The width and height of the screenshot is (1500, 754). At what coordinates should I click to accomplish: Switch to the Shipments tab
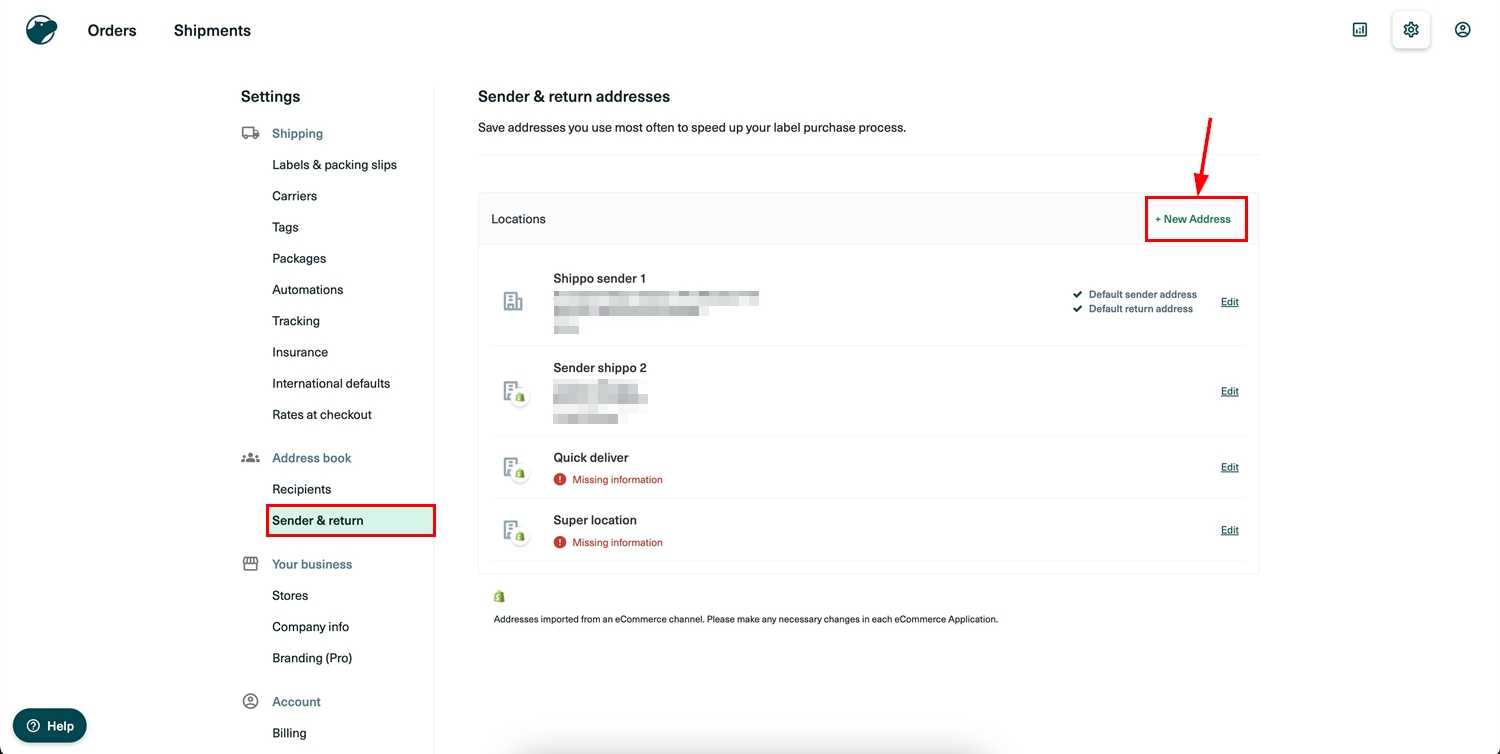212,30
